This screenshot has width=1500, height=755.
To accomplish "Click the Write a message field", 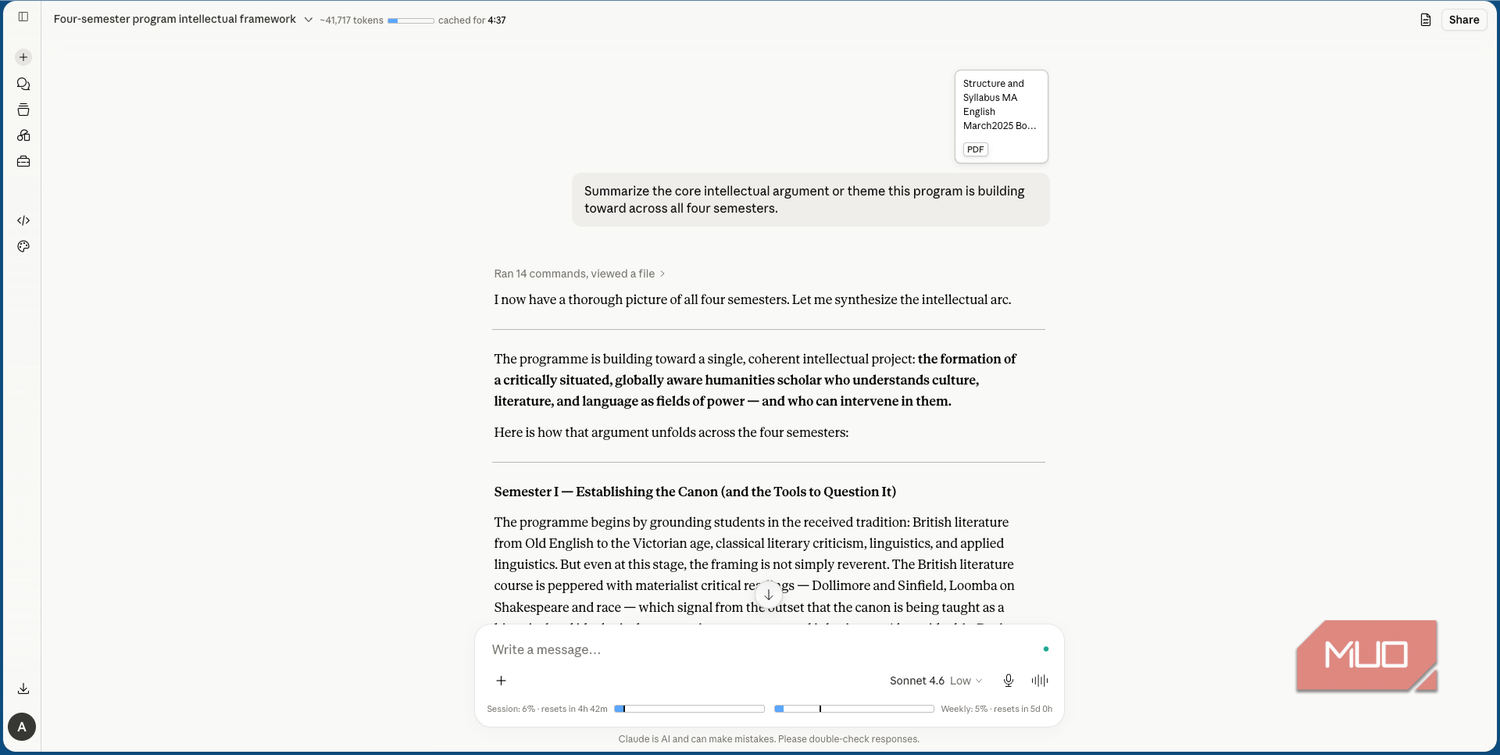I will (x=760, y=650).
